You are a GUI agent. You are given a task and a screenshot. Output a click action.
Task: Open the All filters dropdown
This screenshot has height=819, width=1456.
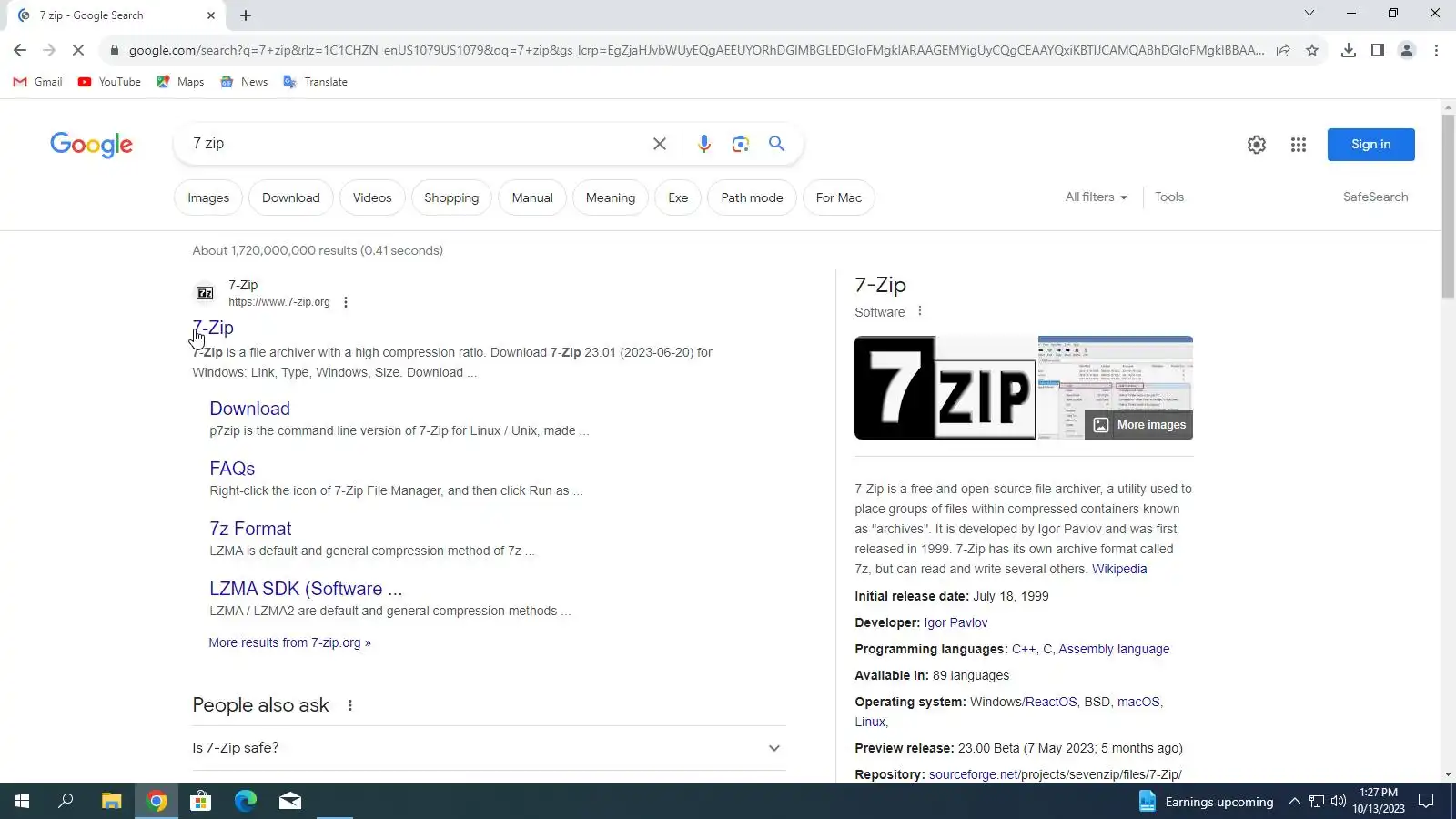pos(1097,197)
